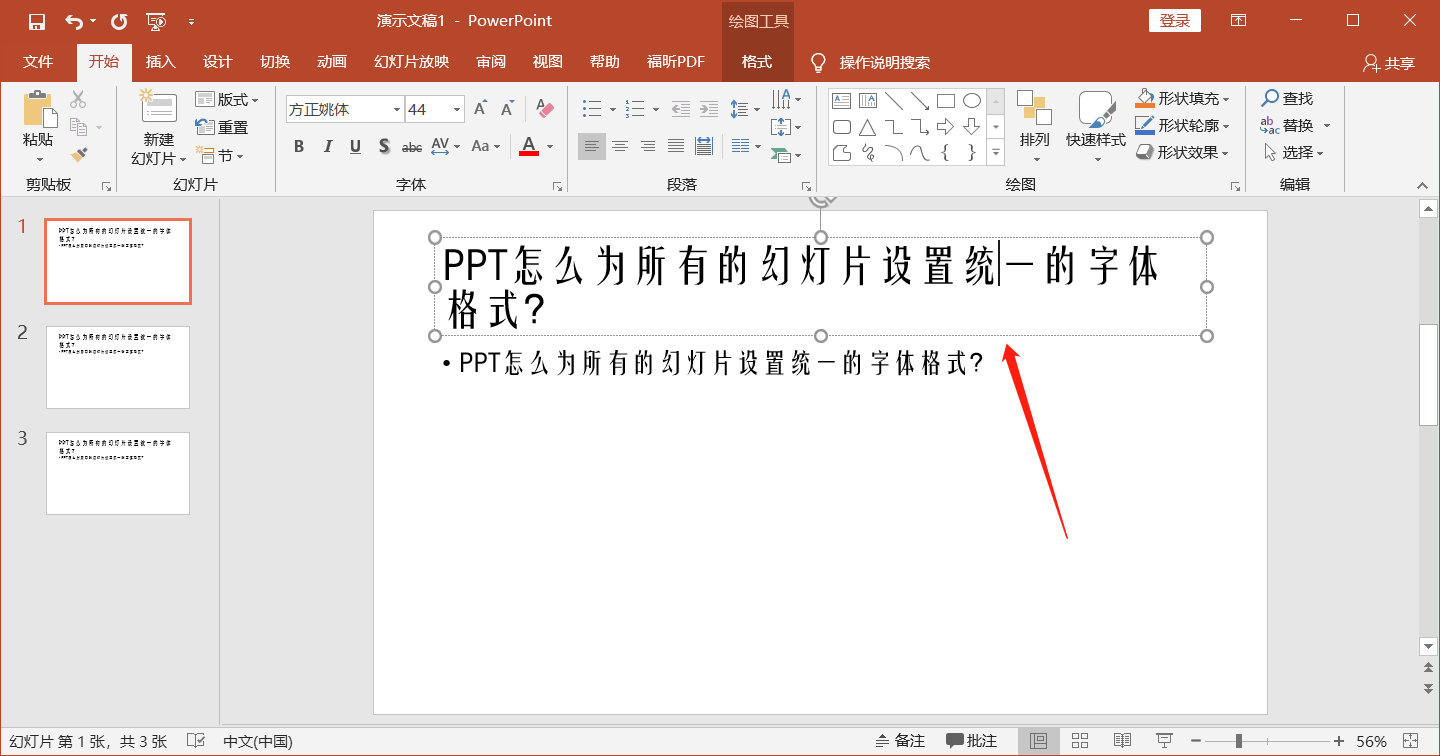Align text left
1440x756 pixels.
tap(592, 147)
